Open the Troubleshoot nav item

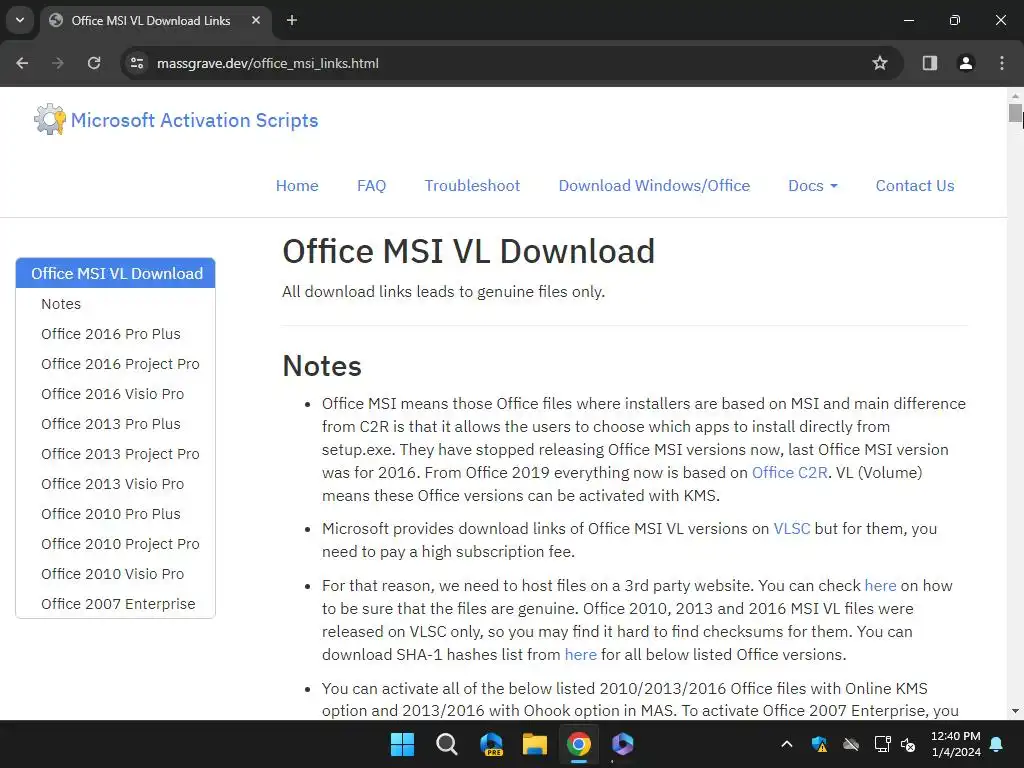(x=472, y=185)
